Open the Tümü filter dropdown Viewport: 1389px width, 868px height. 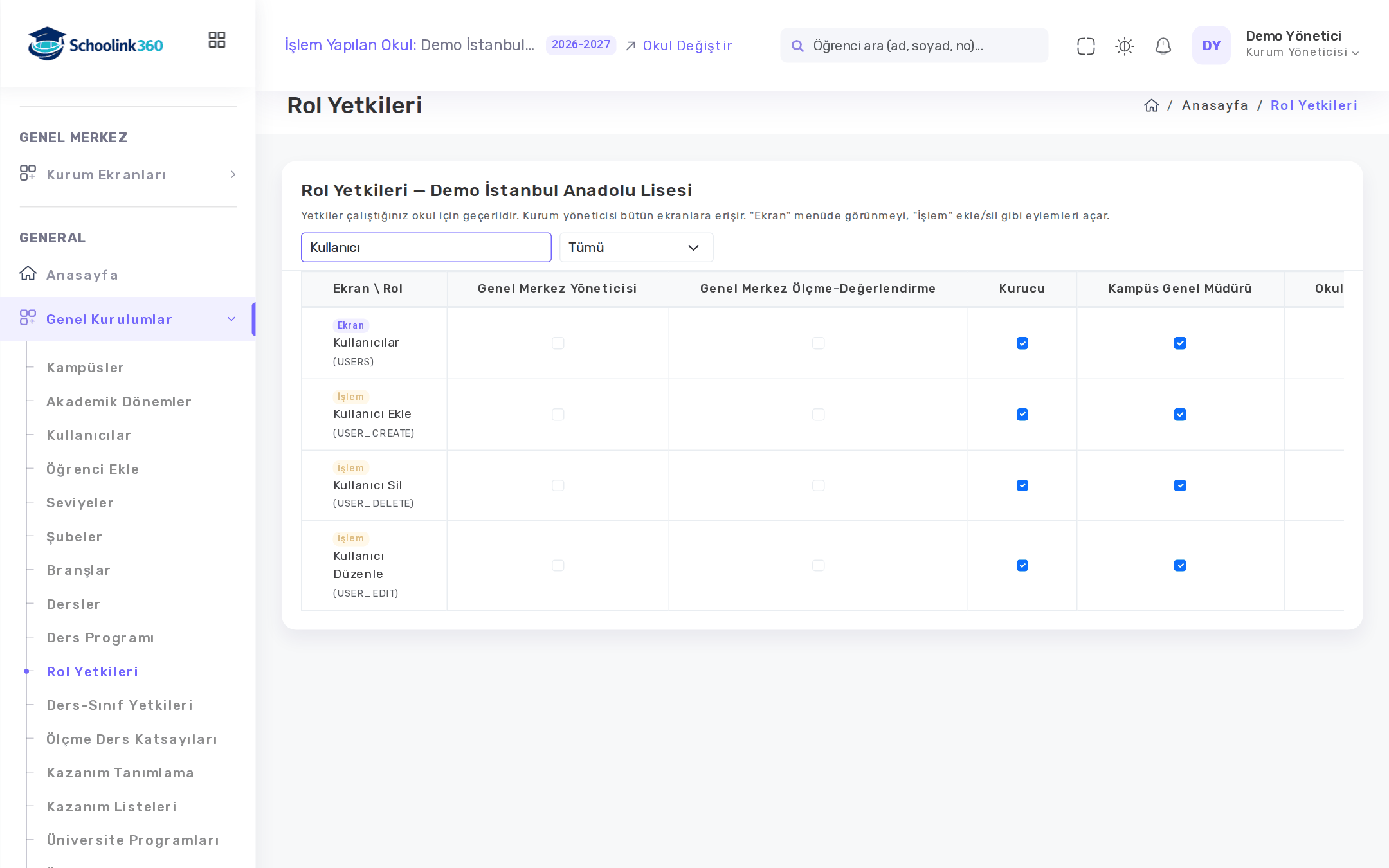[x=636, y=248]
